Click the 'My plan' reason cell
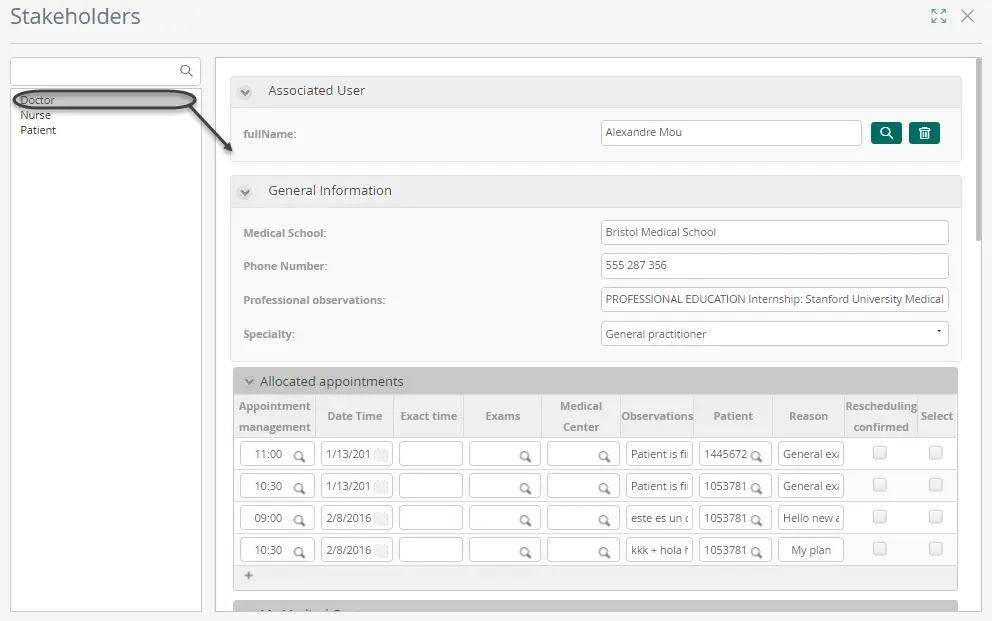The width and height of the screenshot is (992, 621). coord(811,550)
